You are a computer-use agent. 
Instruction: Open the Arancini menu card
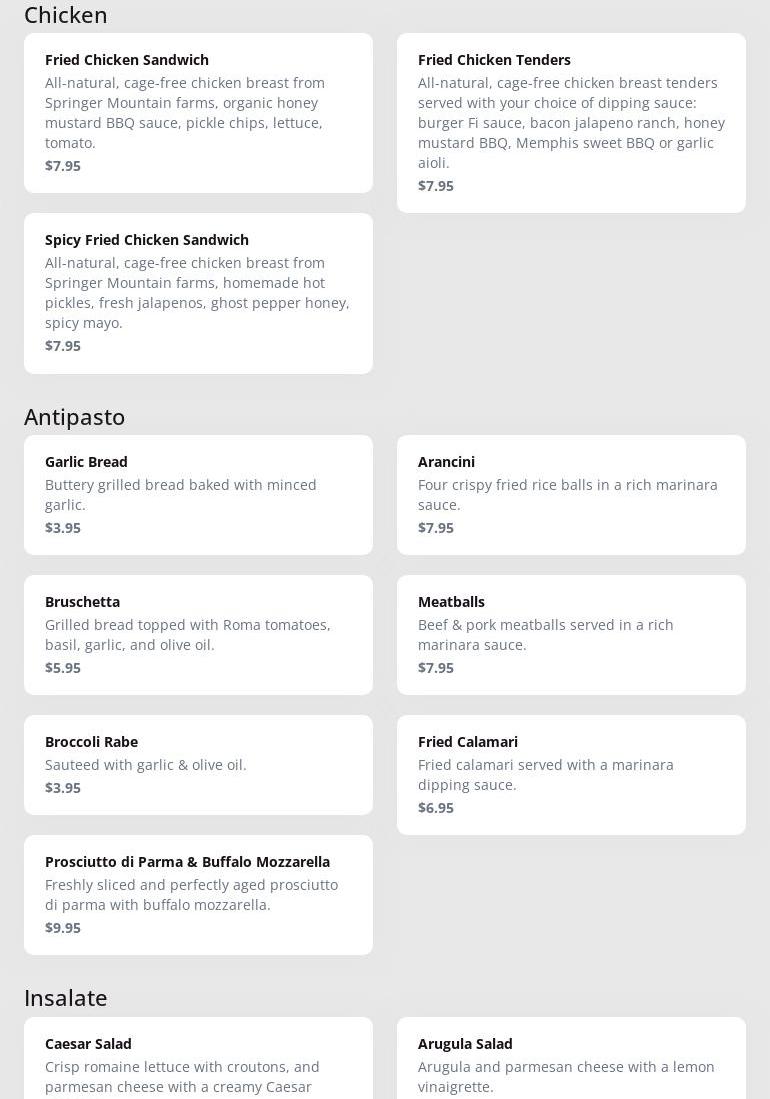click(571, 494)
